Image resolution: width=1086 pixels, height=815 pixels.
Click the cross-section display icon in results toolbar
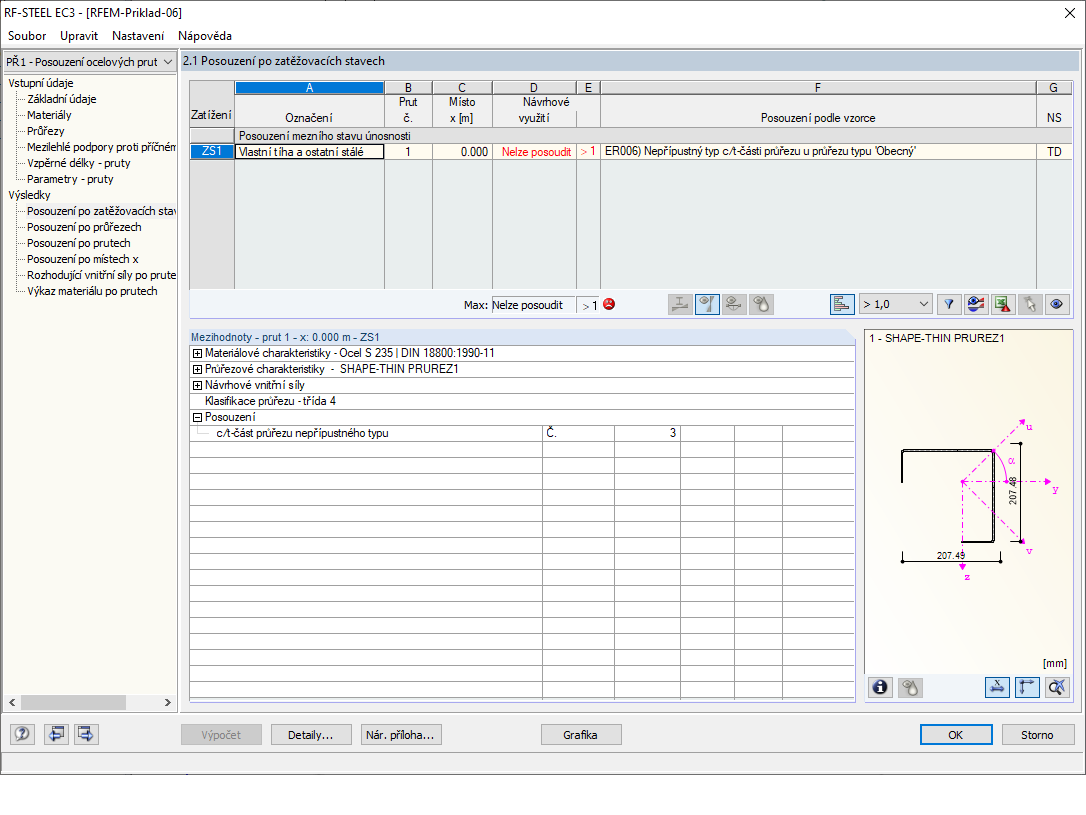[x=680, y=304]
